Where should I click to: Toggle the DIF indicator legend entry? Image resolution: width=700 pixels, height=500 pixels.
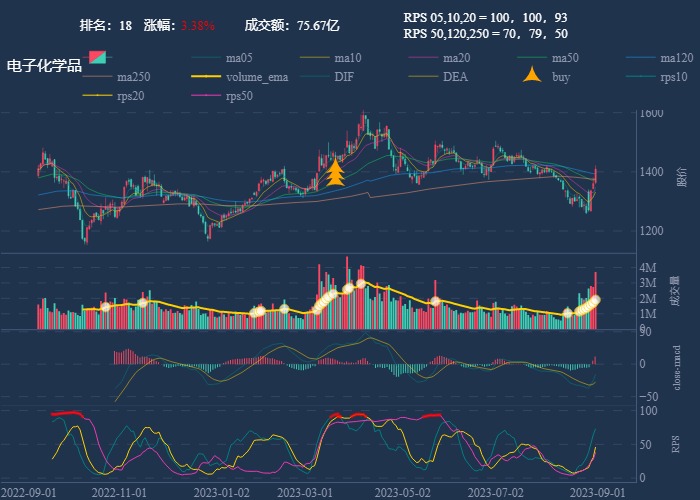[x=315, y=76]
